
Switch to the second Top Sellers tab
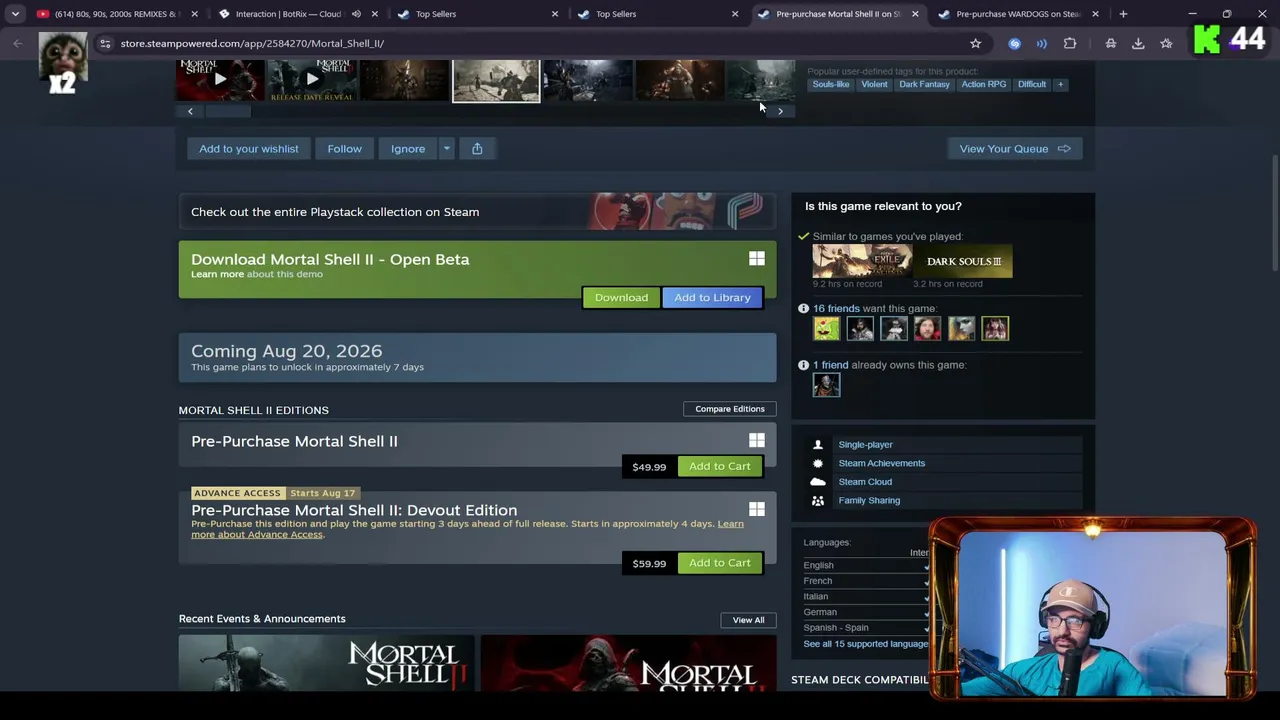[655, 14]
